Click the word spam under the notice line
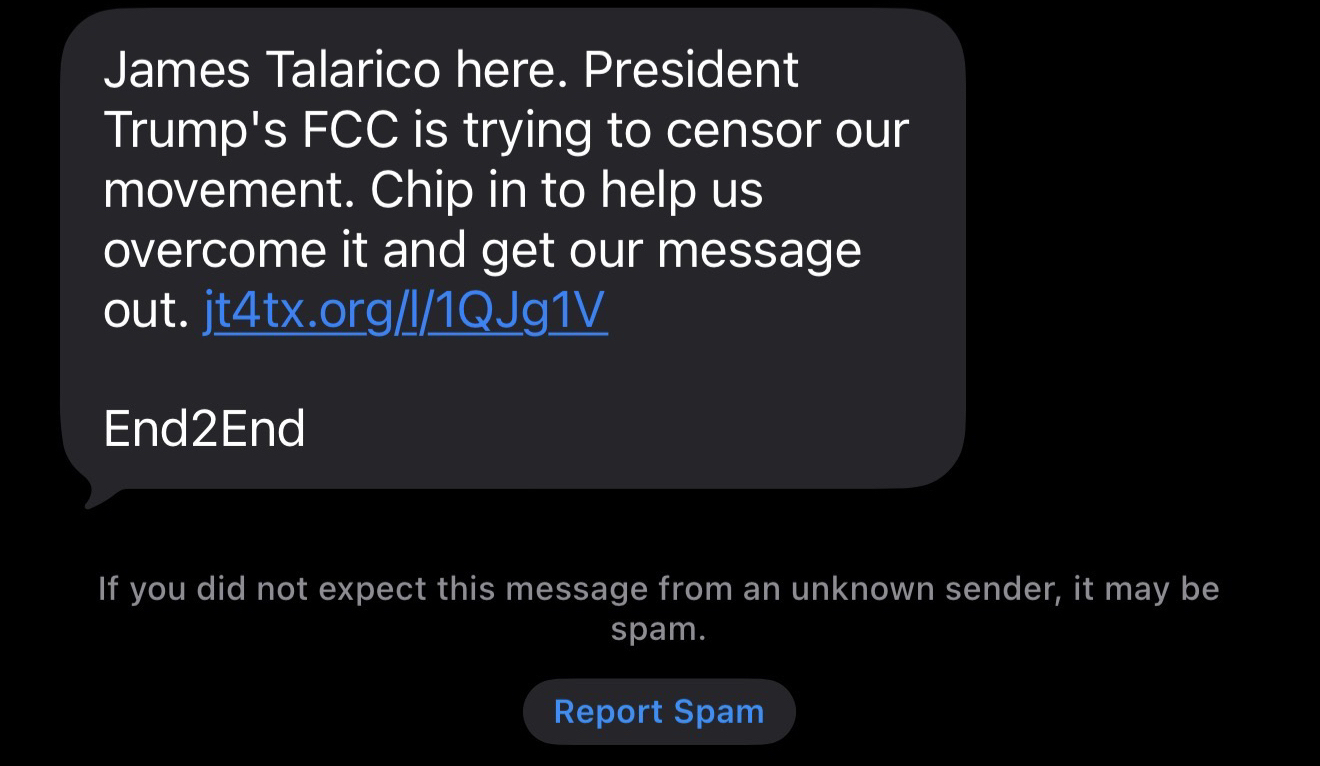Viewport: 1320px width, 766px height. coord(658,630)
